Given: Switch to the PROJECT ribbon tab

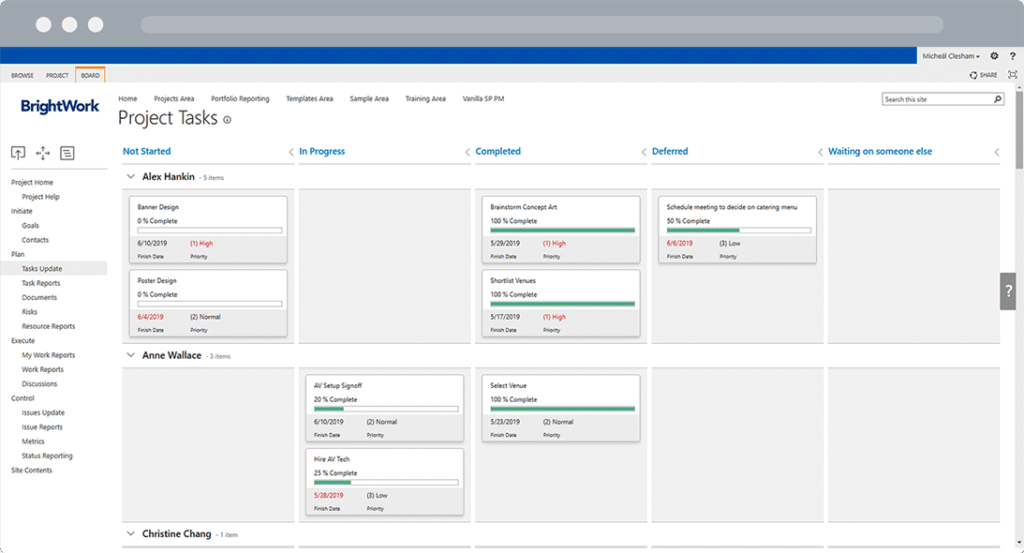Looking at the screenshot, I should (57, 75).
